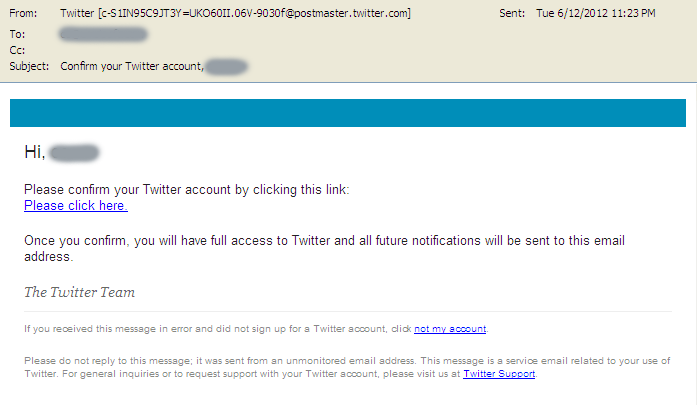
Task: Click the 'Sent:' header label
Action: point(512,13)
